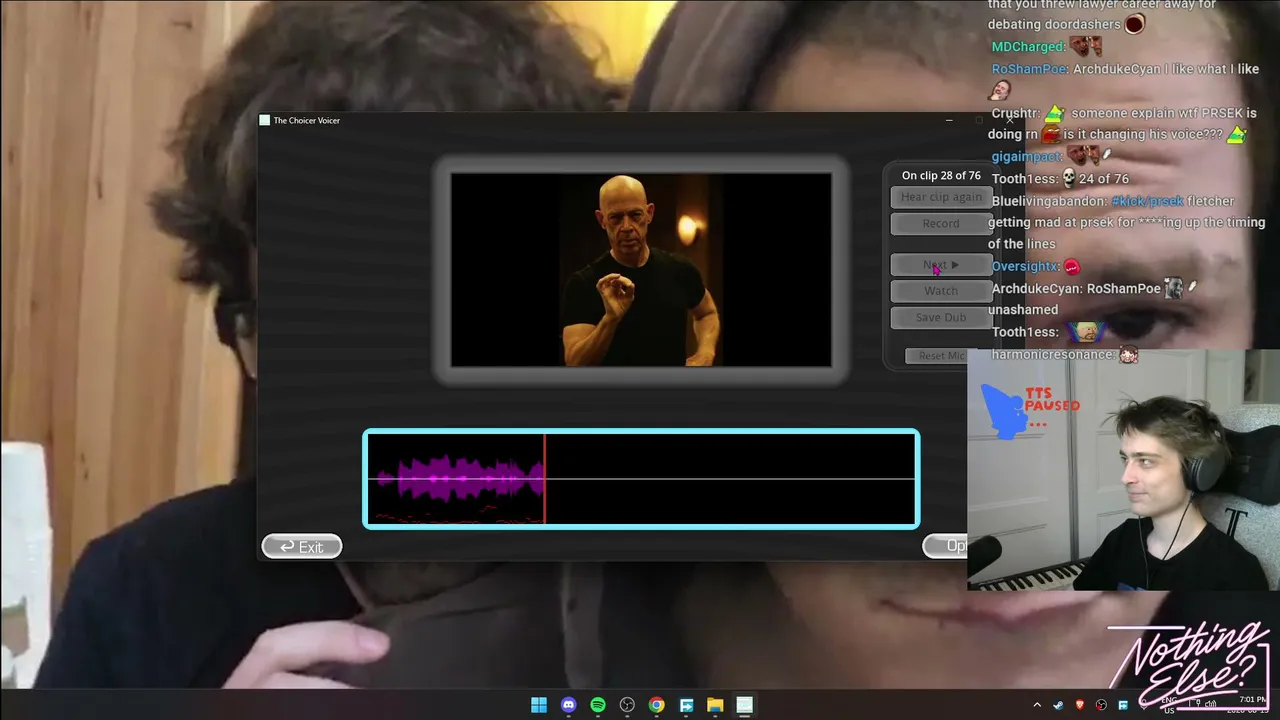
Task: Show hidden system tray icons
Action: pos(1037,705)
